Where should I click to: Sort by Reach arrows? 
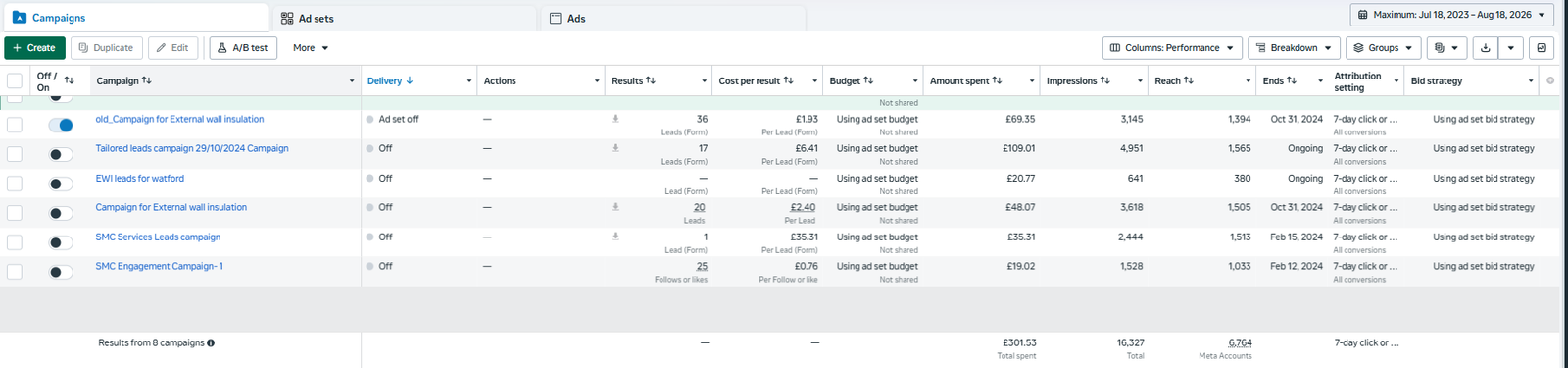(x=1189, y=80)
